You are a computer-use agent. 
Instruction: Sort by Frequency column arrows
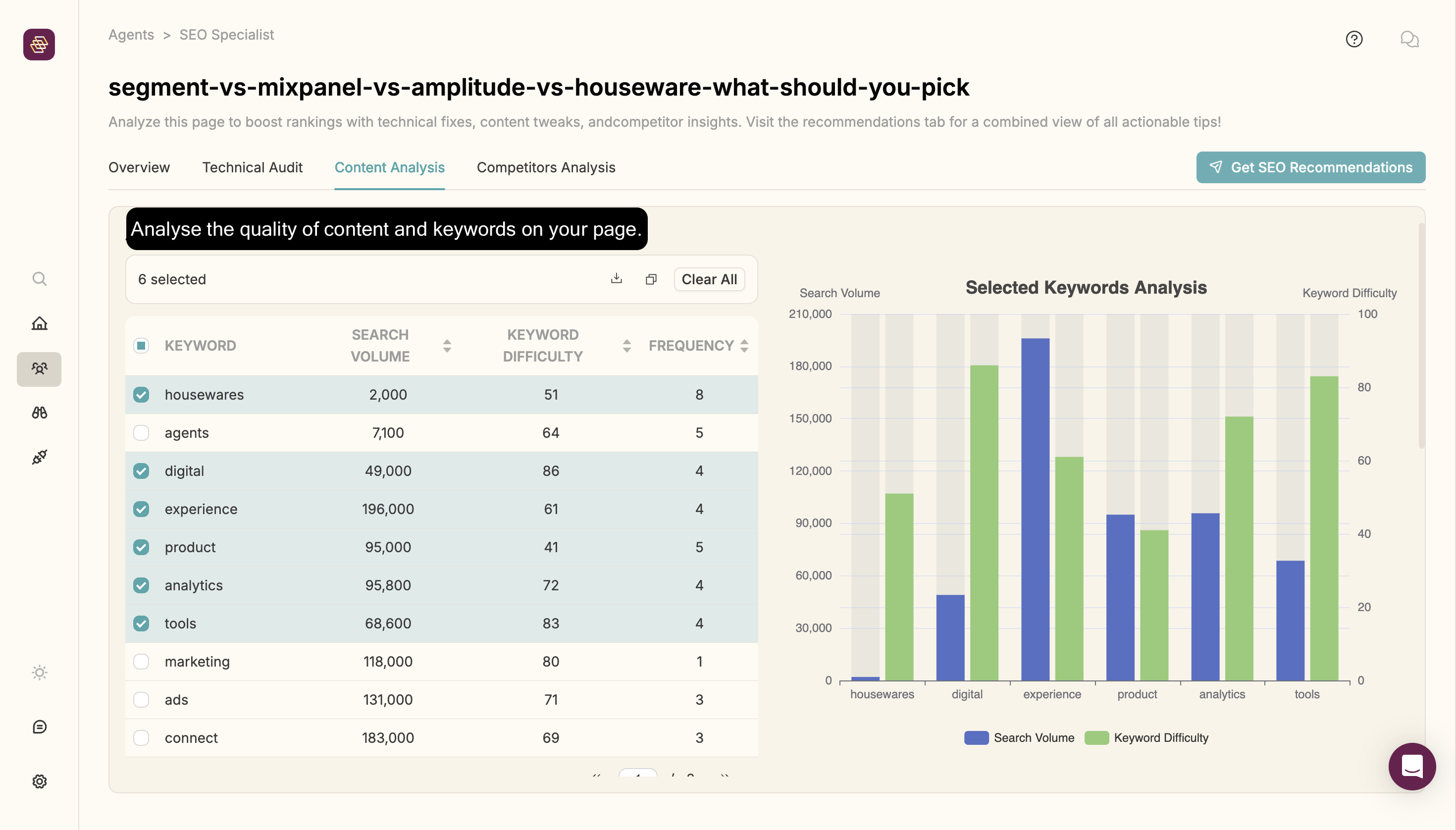tap(744, 346)
